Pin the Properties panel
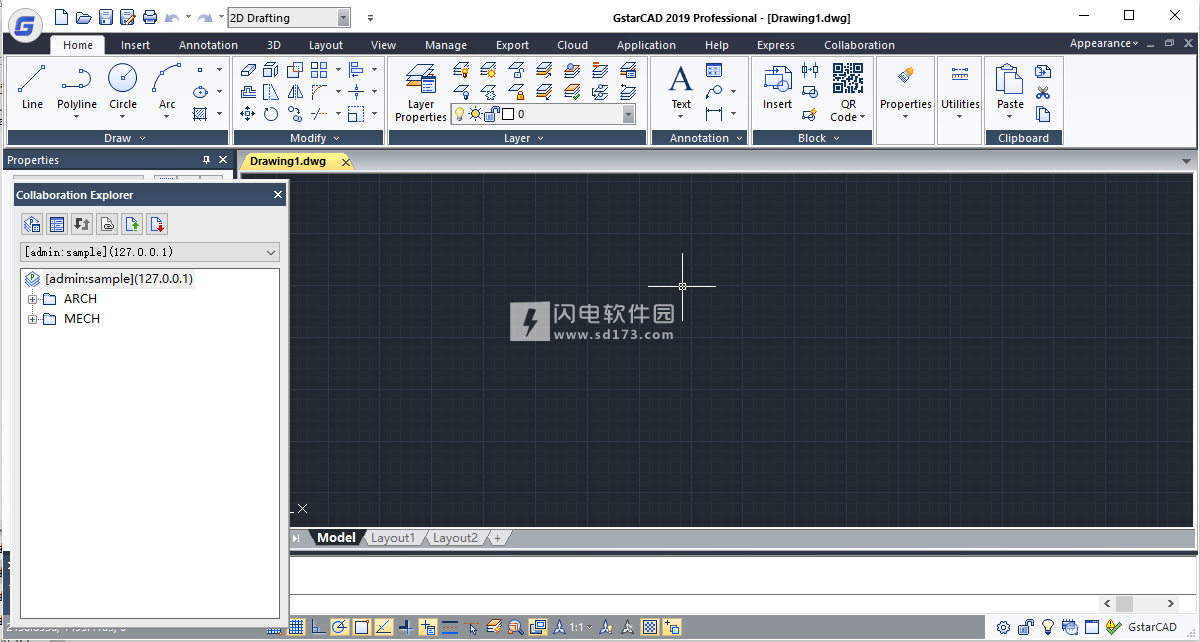The height and width of the screenshot is (642, 1200). pos(207,160)
